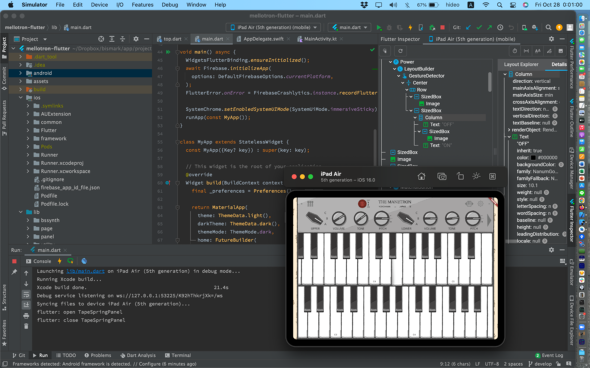
Task: Open the Mellotron app mixer sliders icon
Action: pos(310,204)
